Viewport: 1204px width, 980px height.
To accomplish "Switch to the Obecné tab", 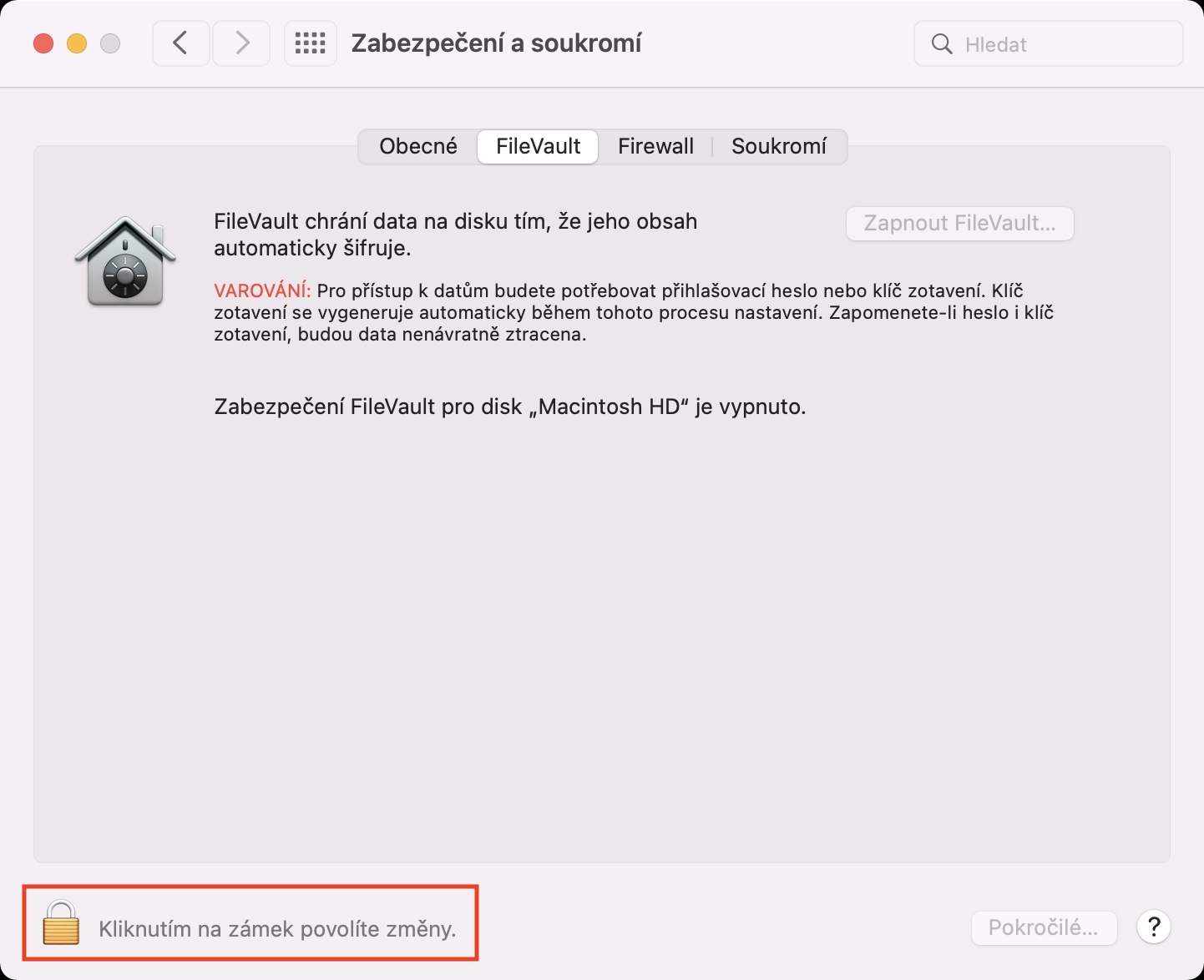I will pyautogui.click(x=418, y=146).
